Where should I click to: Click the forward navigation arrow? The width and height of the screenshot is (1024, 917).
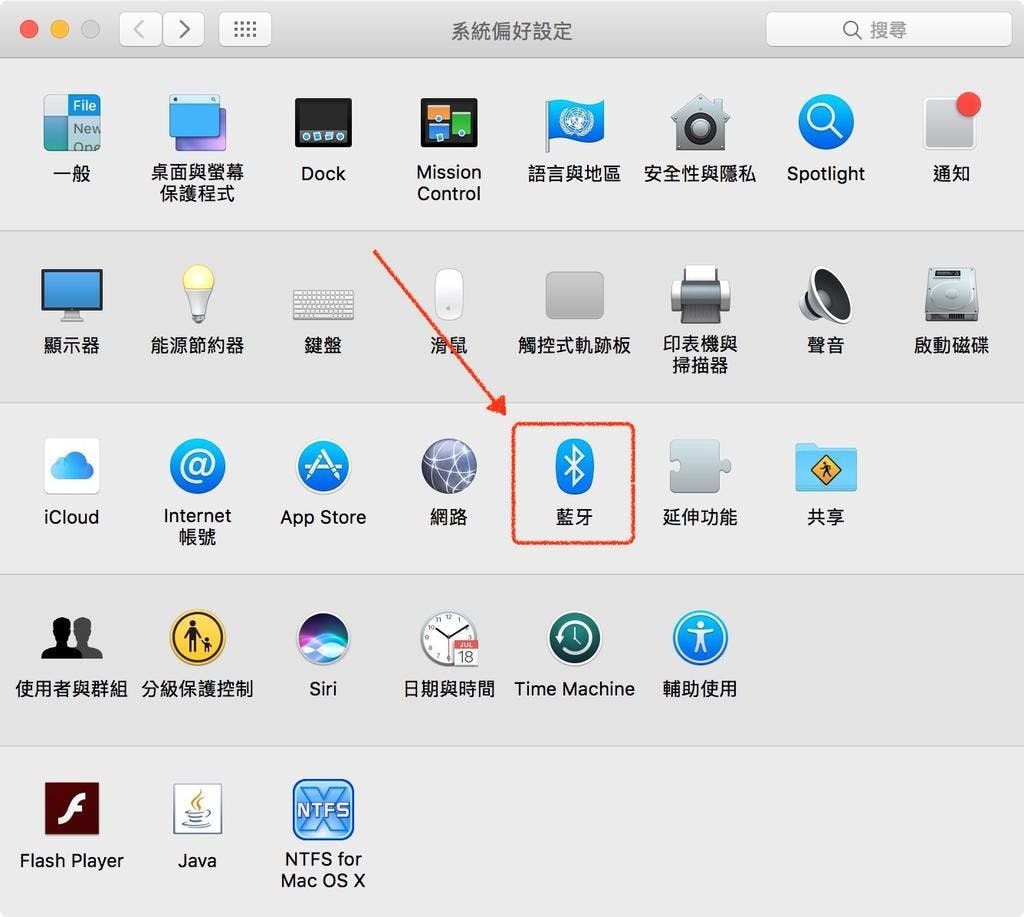[184, 29]
